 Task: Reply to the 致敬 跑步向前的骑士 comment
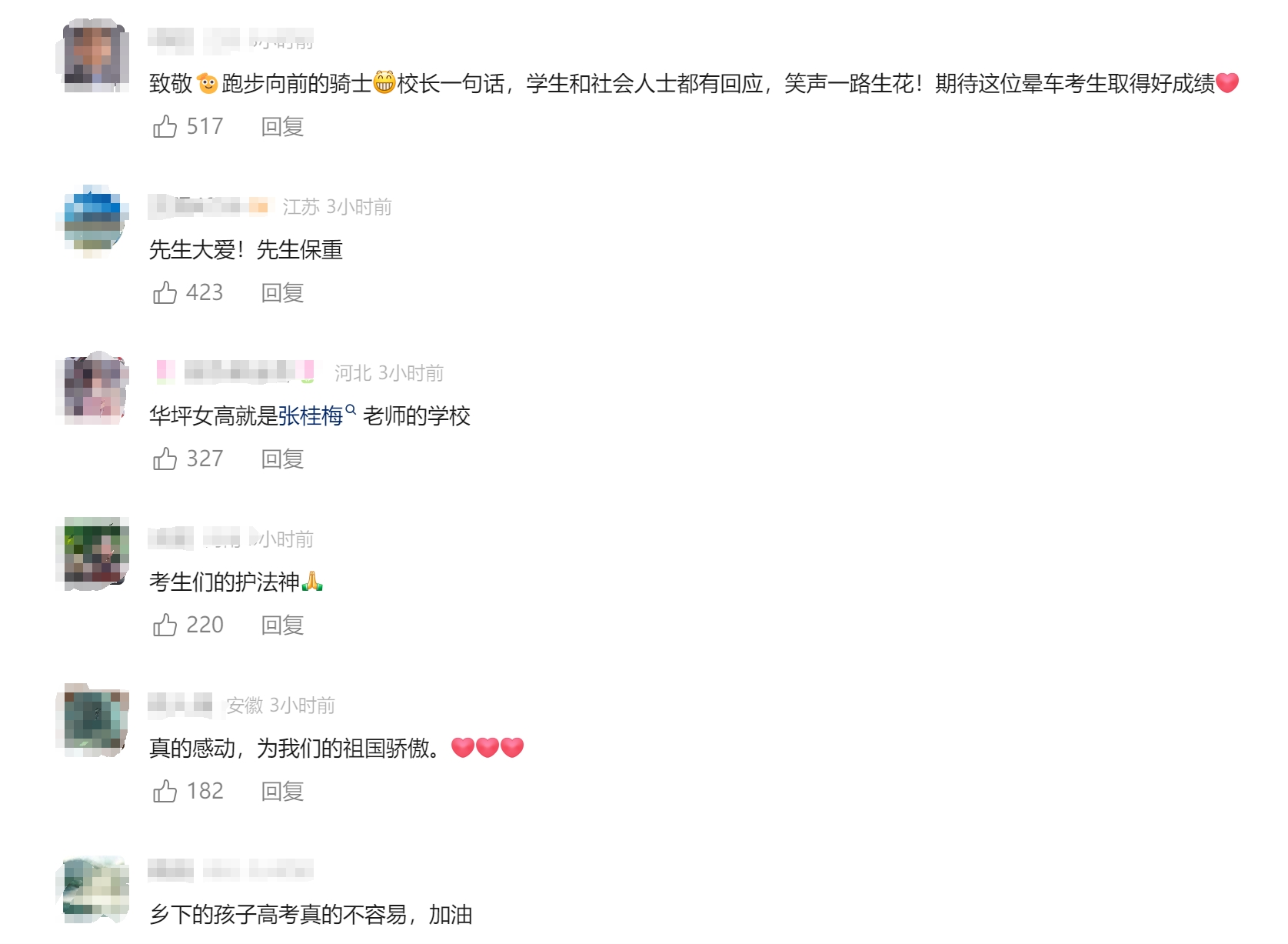point(282,127)
